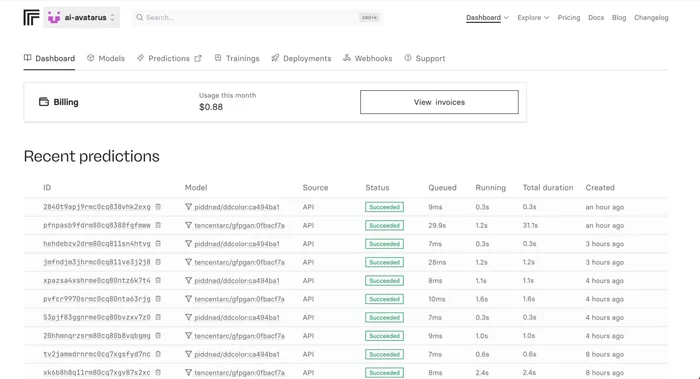Image resolution: width=700 pixels, height=379 pixels.
Task: Open piddnad/ddcolor model in the tv2jamwdrnrmc row
Action: click(237, 354)
